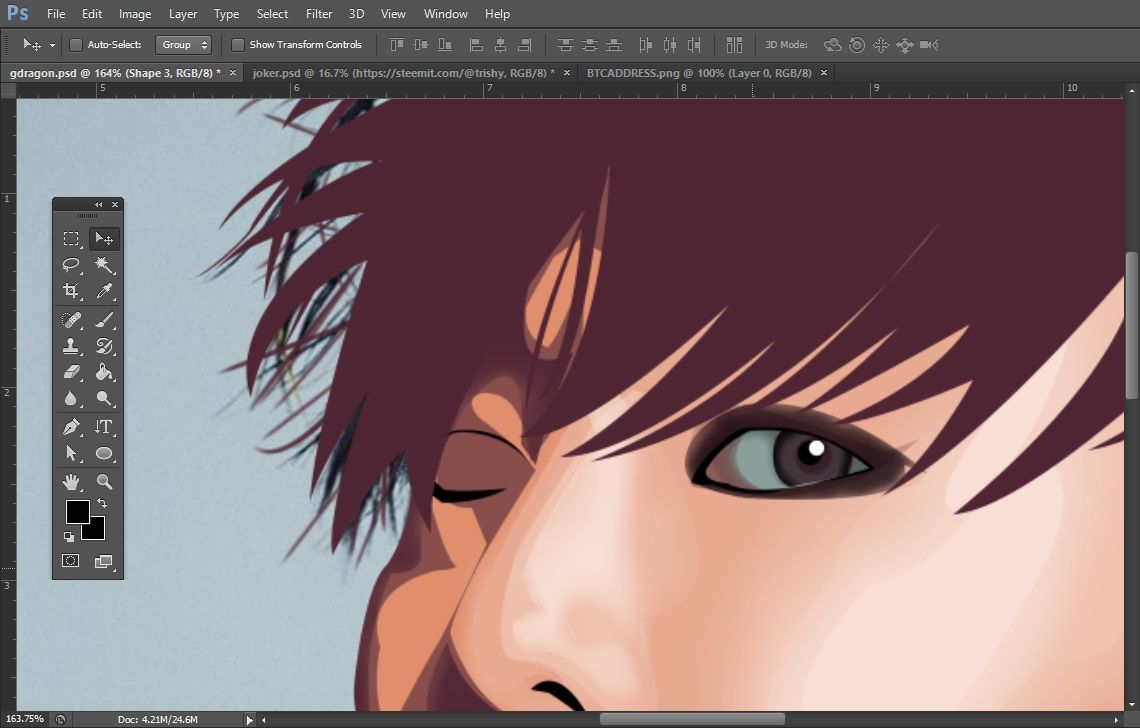Image resolution: width=1140 pixels, height=728 pixels.
Task: Switch to the joker.psd tab
Action: [x=402, y=73]
